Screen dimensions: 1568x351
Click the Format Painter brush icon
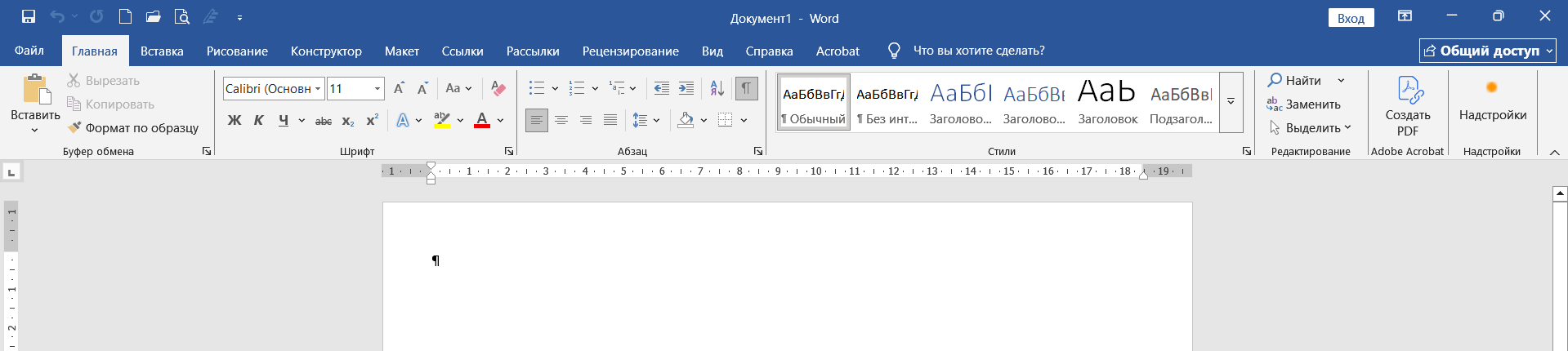tap(74, 127)
